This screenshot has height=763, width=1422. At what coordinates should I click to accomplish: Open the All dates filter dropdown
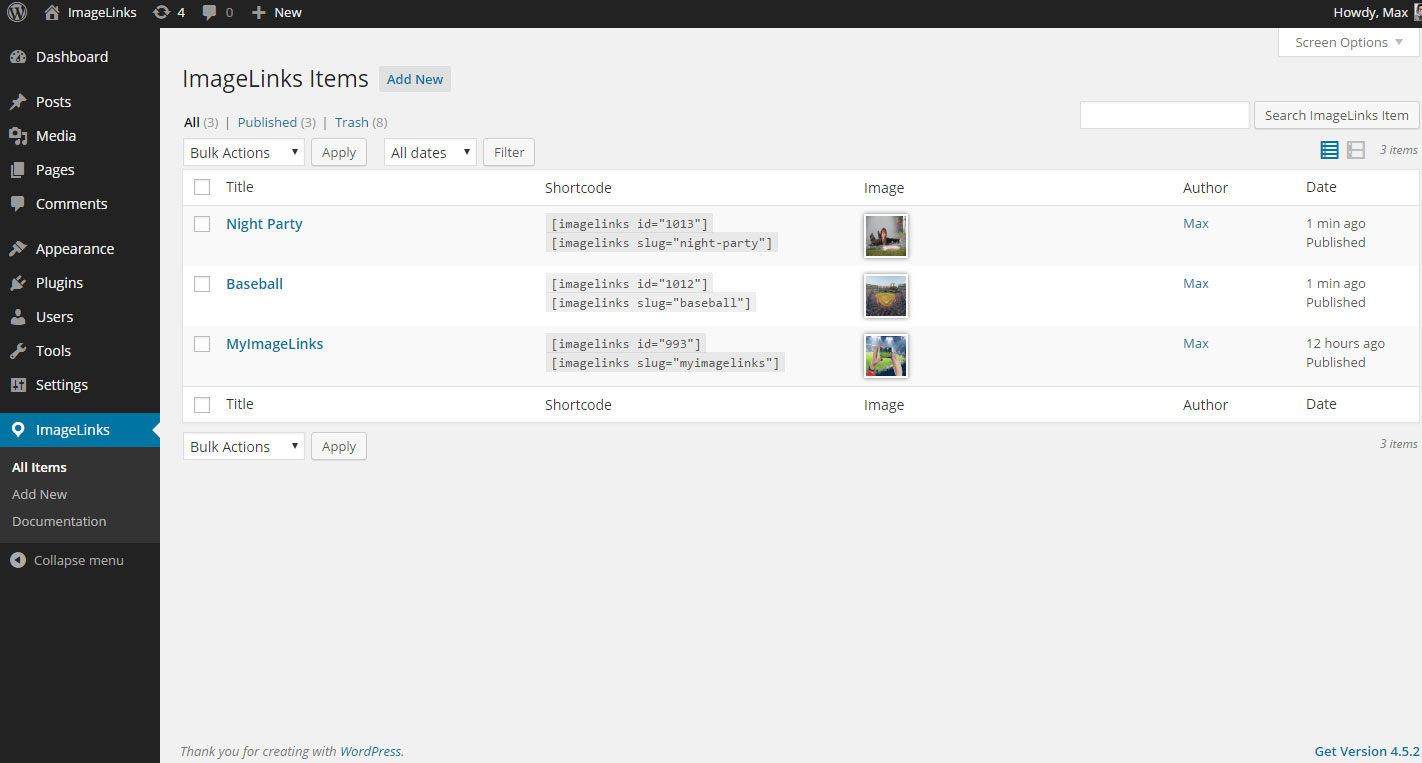tap(430, 152)
